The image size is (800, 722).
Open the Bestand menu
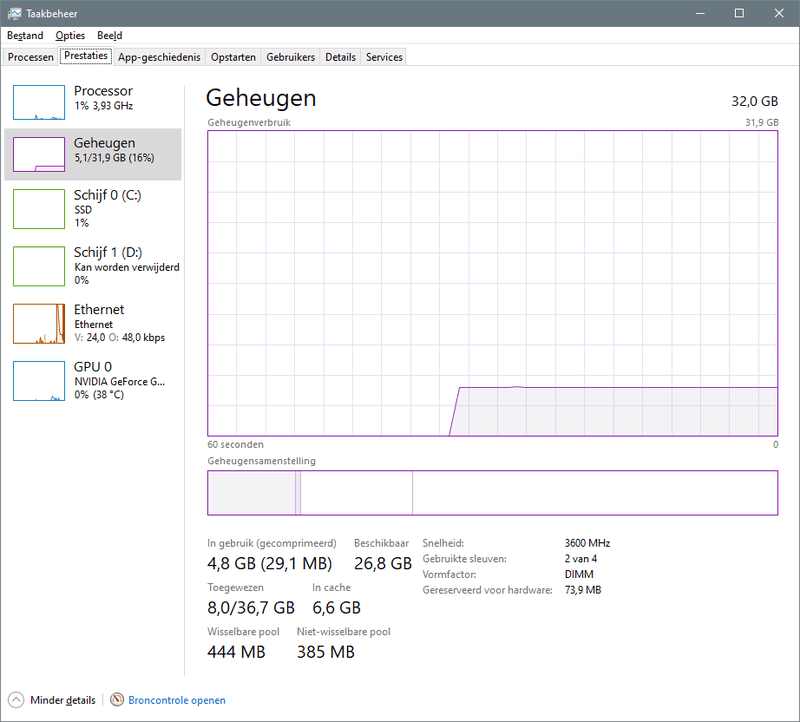pyautogui.click(x=25, y=35)
